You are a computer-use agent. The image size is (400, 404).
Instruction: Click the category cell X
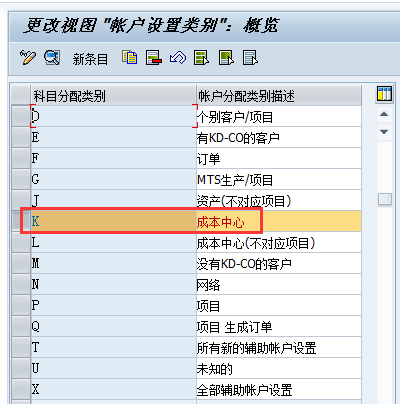coord(113,389)
